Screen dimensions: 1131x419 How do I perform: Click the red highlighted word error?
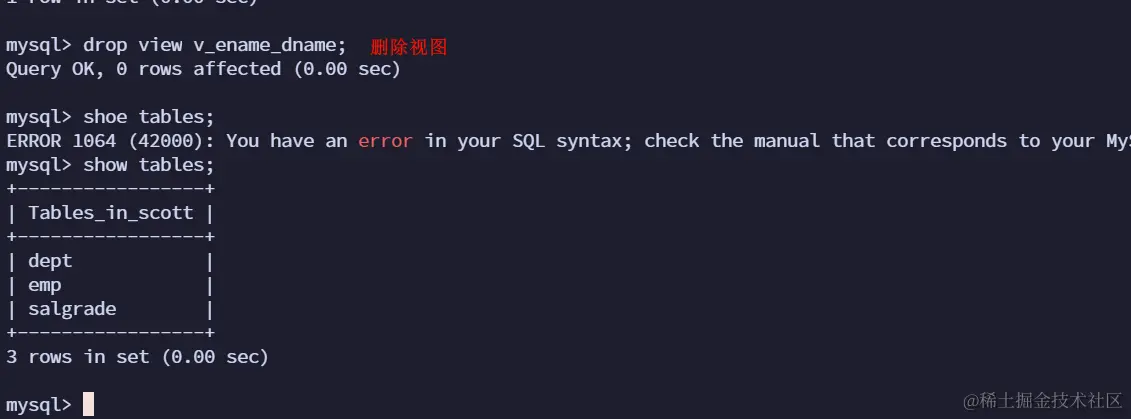385,141
